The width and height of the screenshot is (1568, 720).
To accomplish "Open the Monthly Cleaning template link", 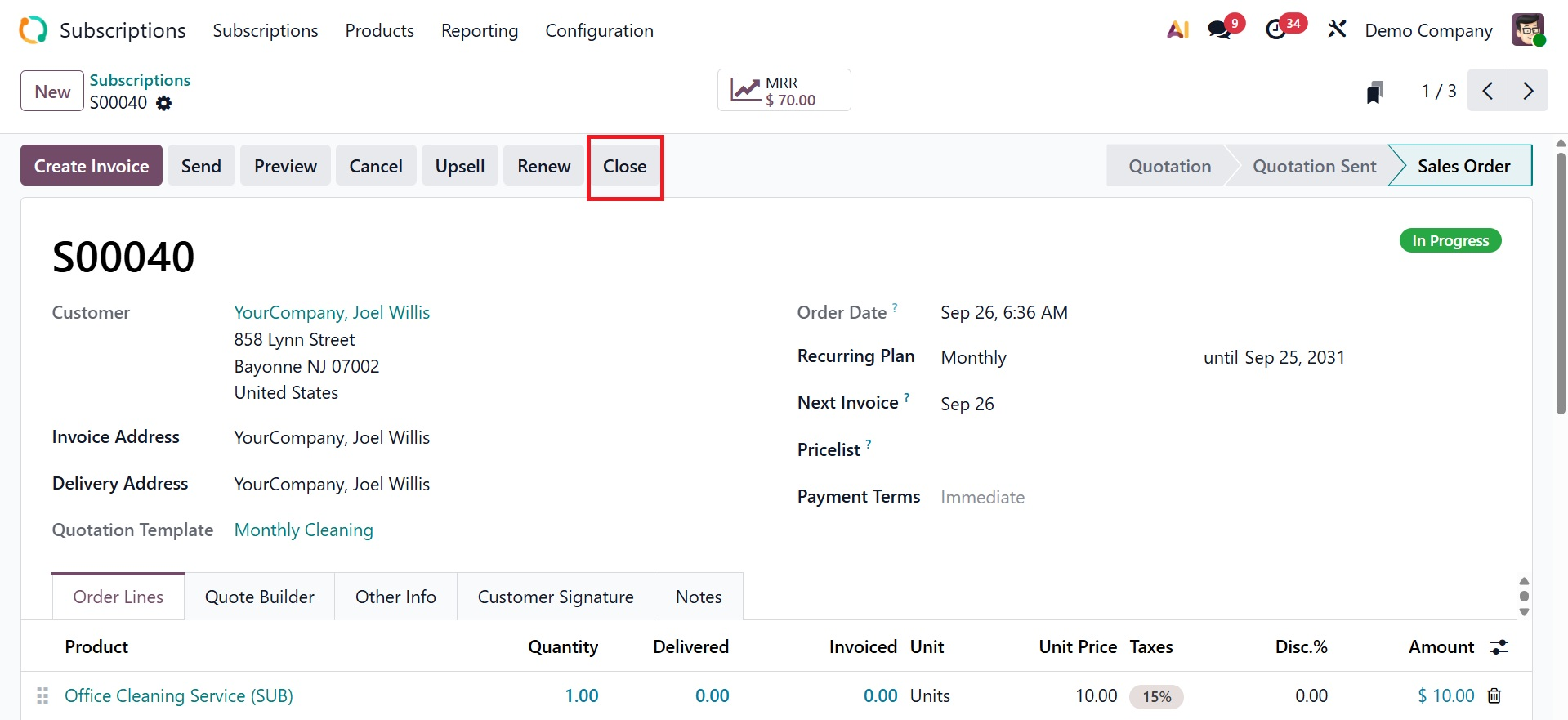I will pos(303,530).
